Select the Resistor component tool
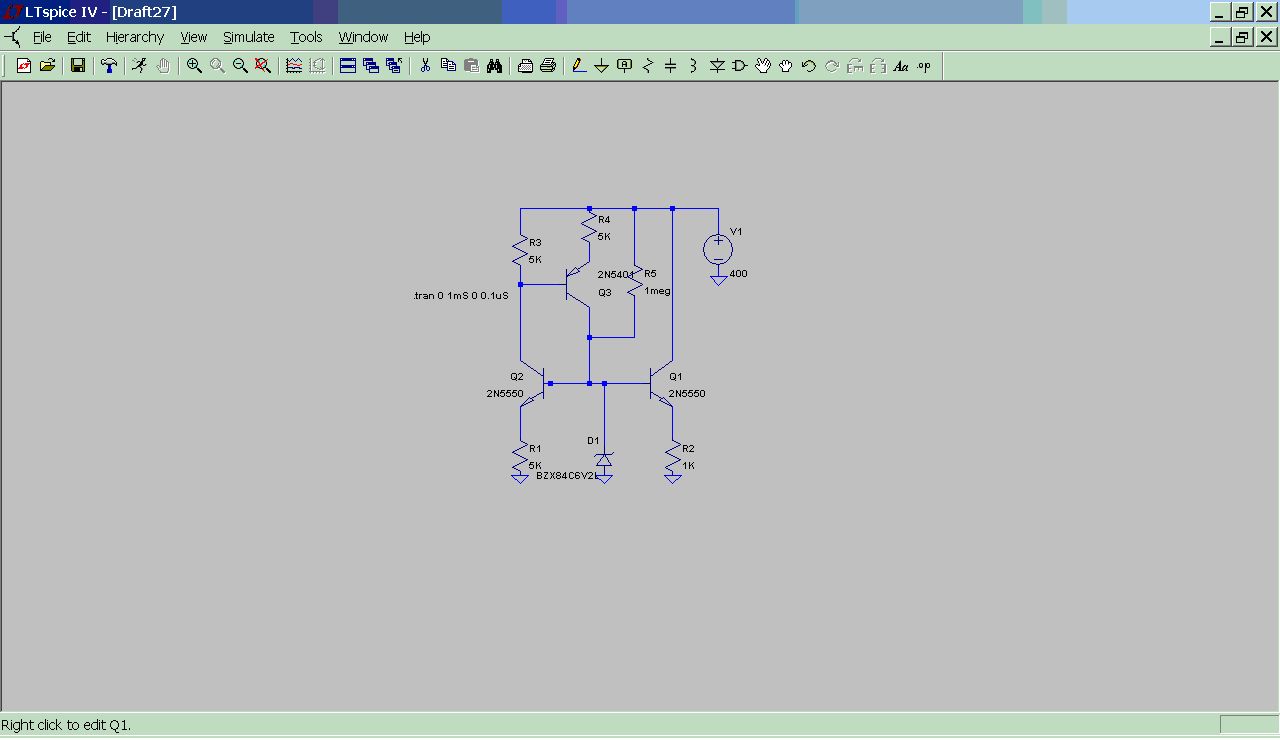 (647, 66)
